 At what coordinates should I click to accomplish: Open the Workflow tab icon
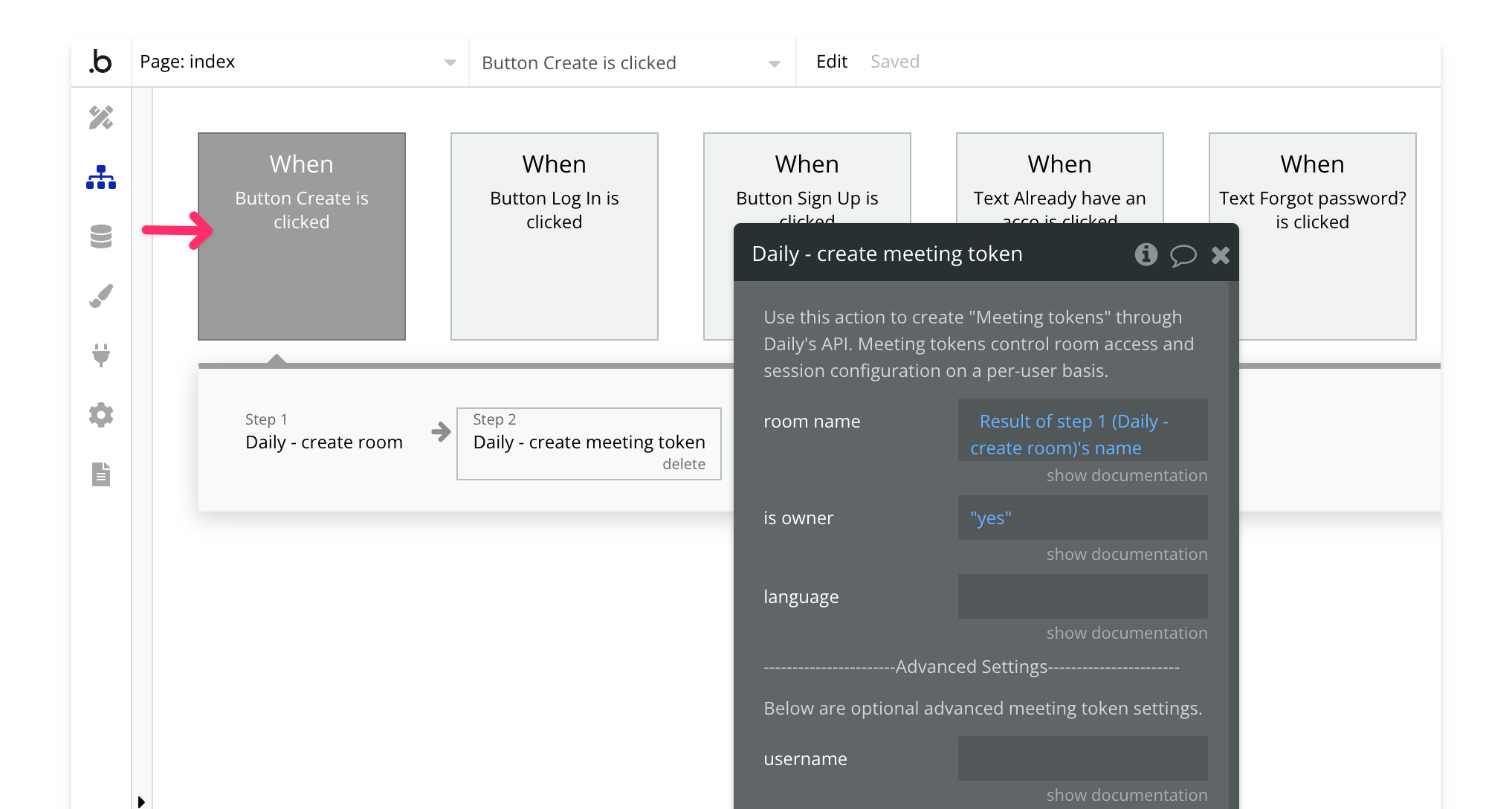(101, 177)
